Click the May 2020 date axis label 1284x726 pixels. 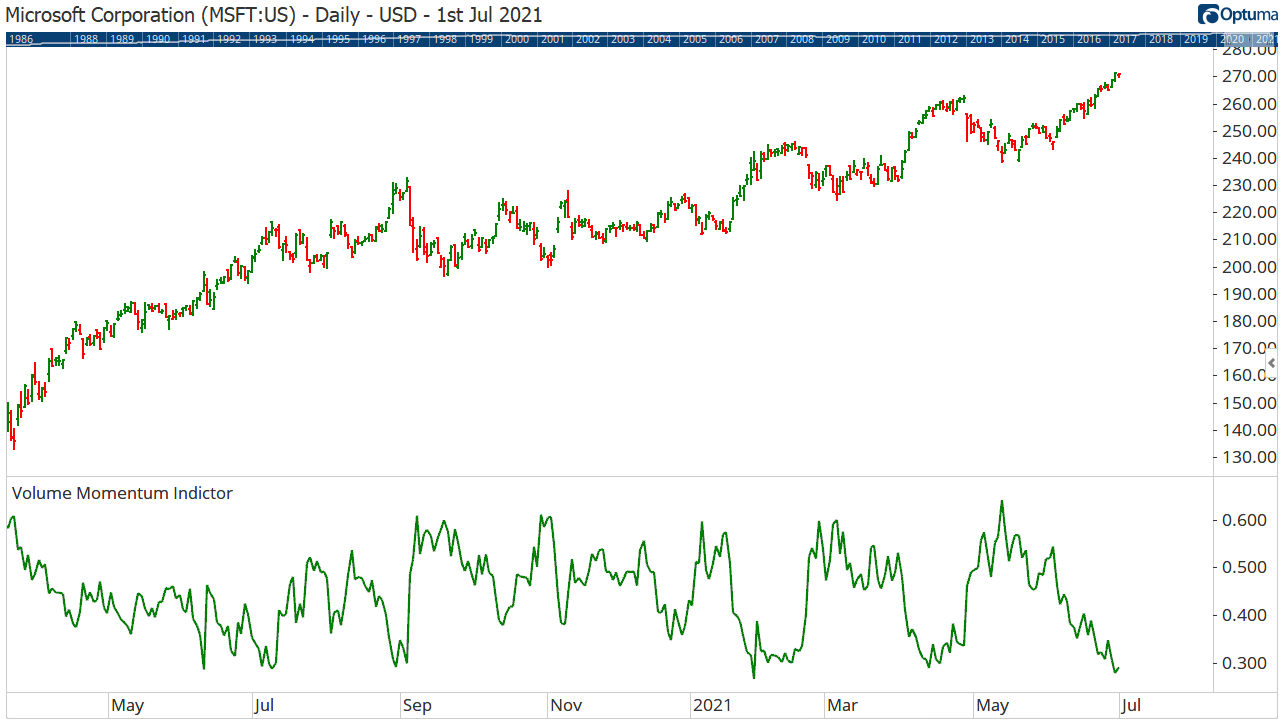coord(127,706)
